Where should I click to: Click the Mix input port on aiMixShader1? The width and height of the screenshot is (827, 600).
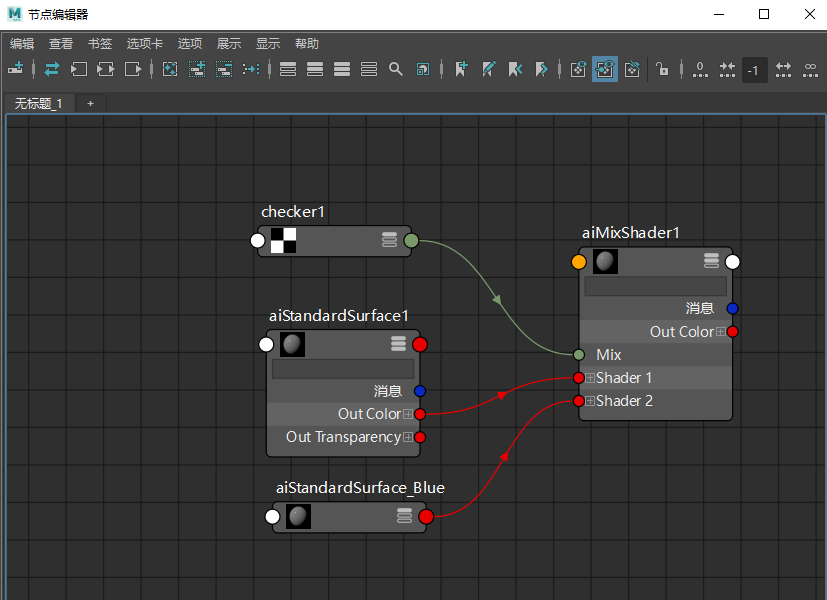tap(579, 355)
